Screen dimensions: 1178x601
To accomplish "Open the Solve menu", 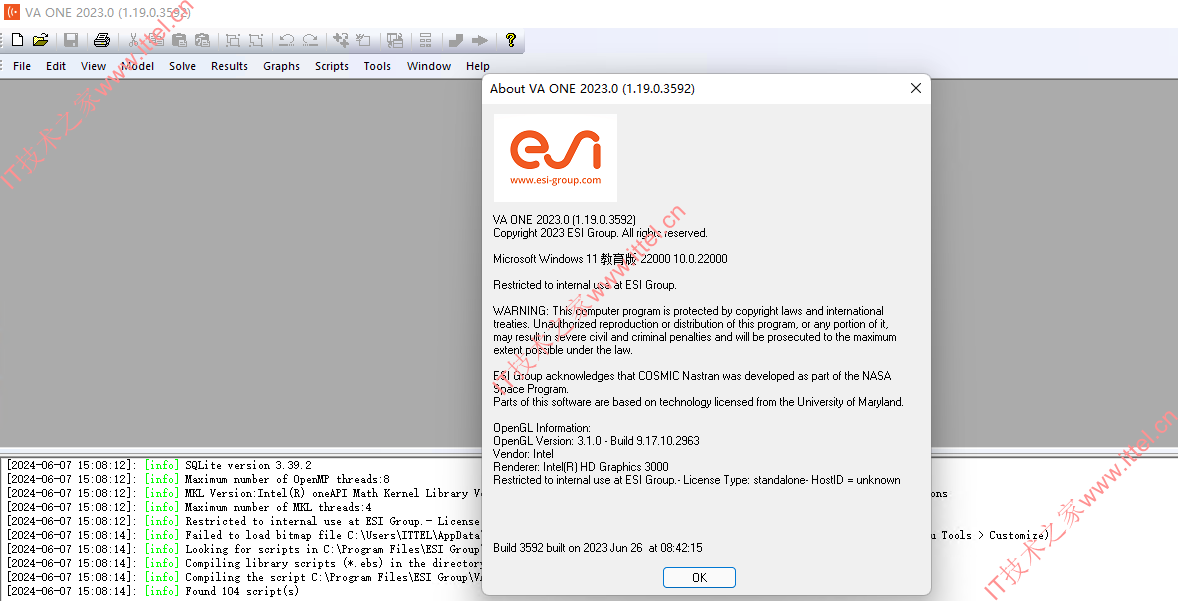I will pos(182,66).
